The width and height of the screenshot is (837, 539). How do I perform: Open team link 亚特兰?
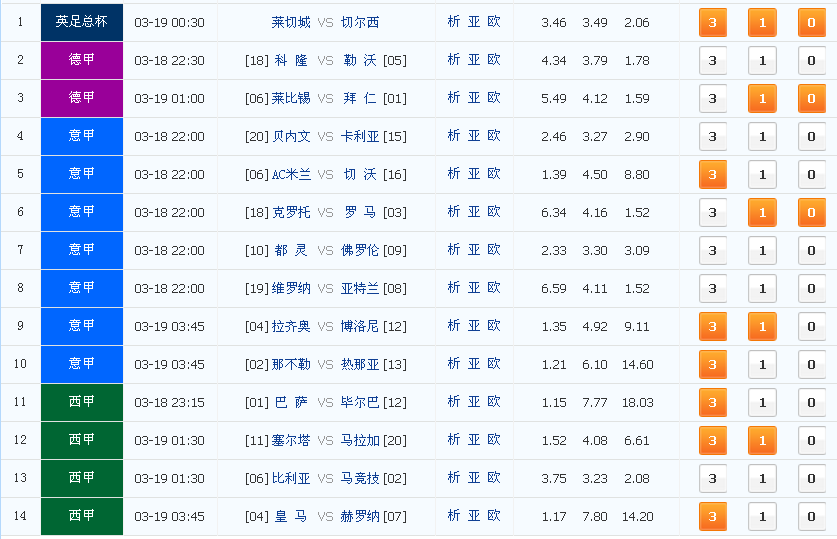(x=360, y=289)
